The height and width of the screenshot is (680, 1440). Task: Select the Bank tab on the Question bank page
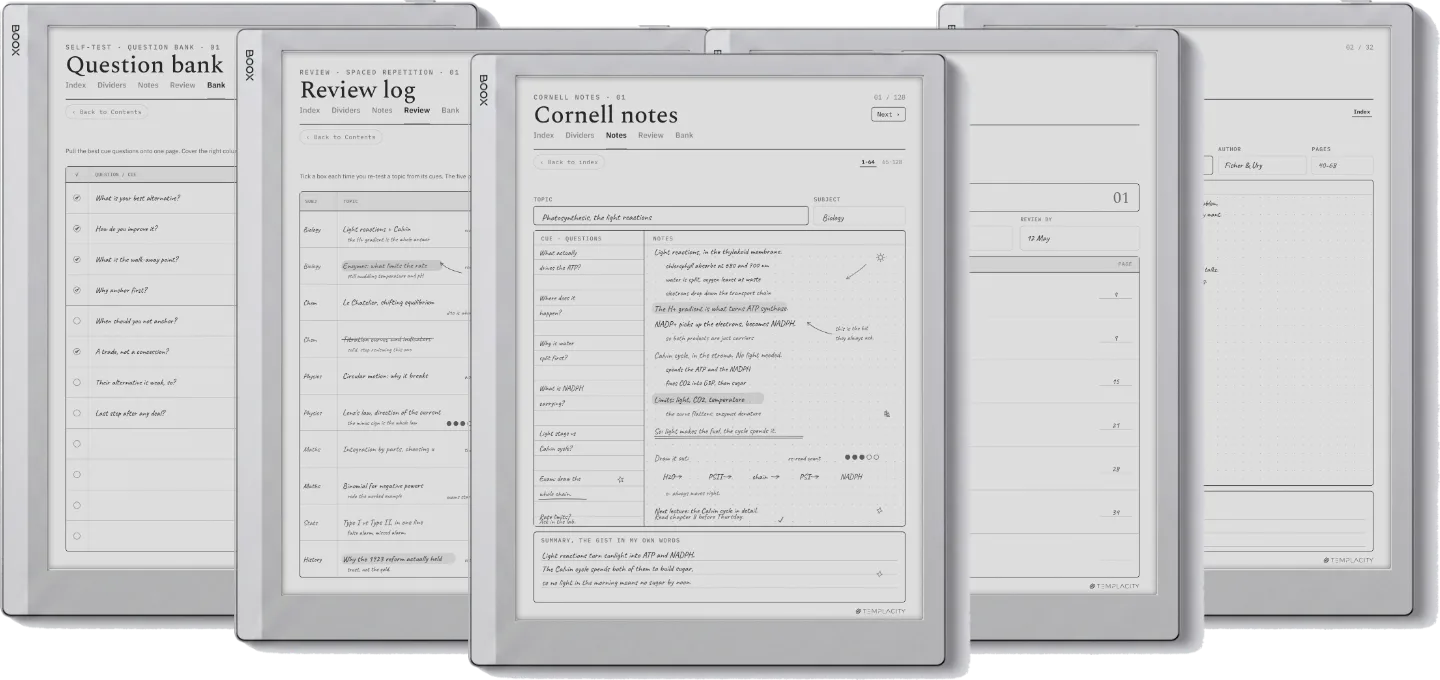(x=216, y=86)
